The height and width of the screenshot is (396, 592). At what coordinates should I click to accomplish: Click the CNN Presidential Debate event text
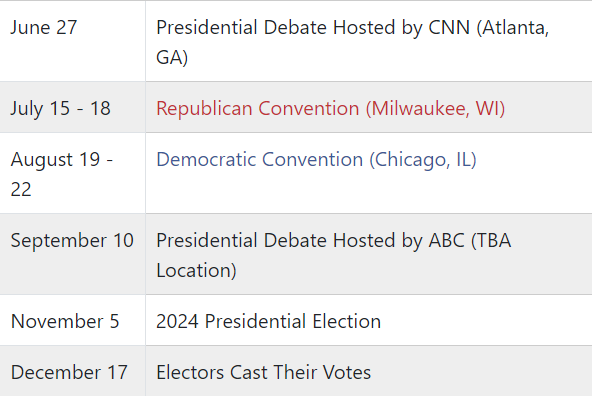353,42
